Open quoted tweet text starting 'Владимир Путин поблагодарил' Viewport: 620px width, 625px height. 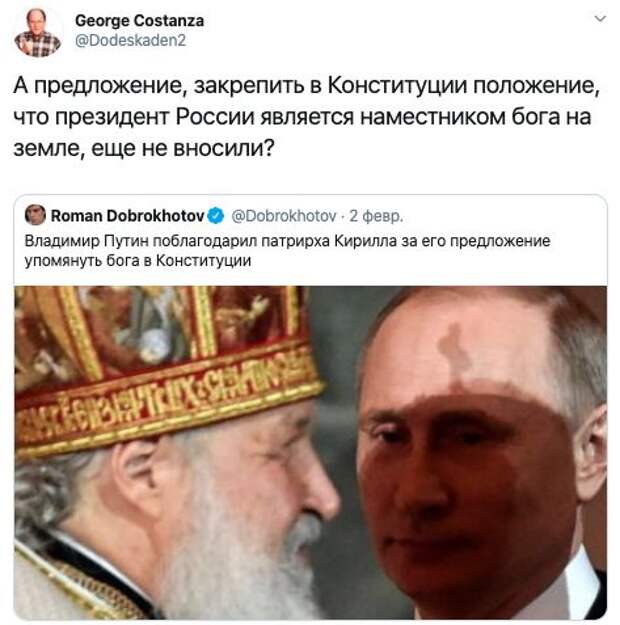pos(287,241)
